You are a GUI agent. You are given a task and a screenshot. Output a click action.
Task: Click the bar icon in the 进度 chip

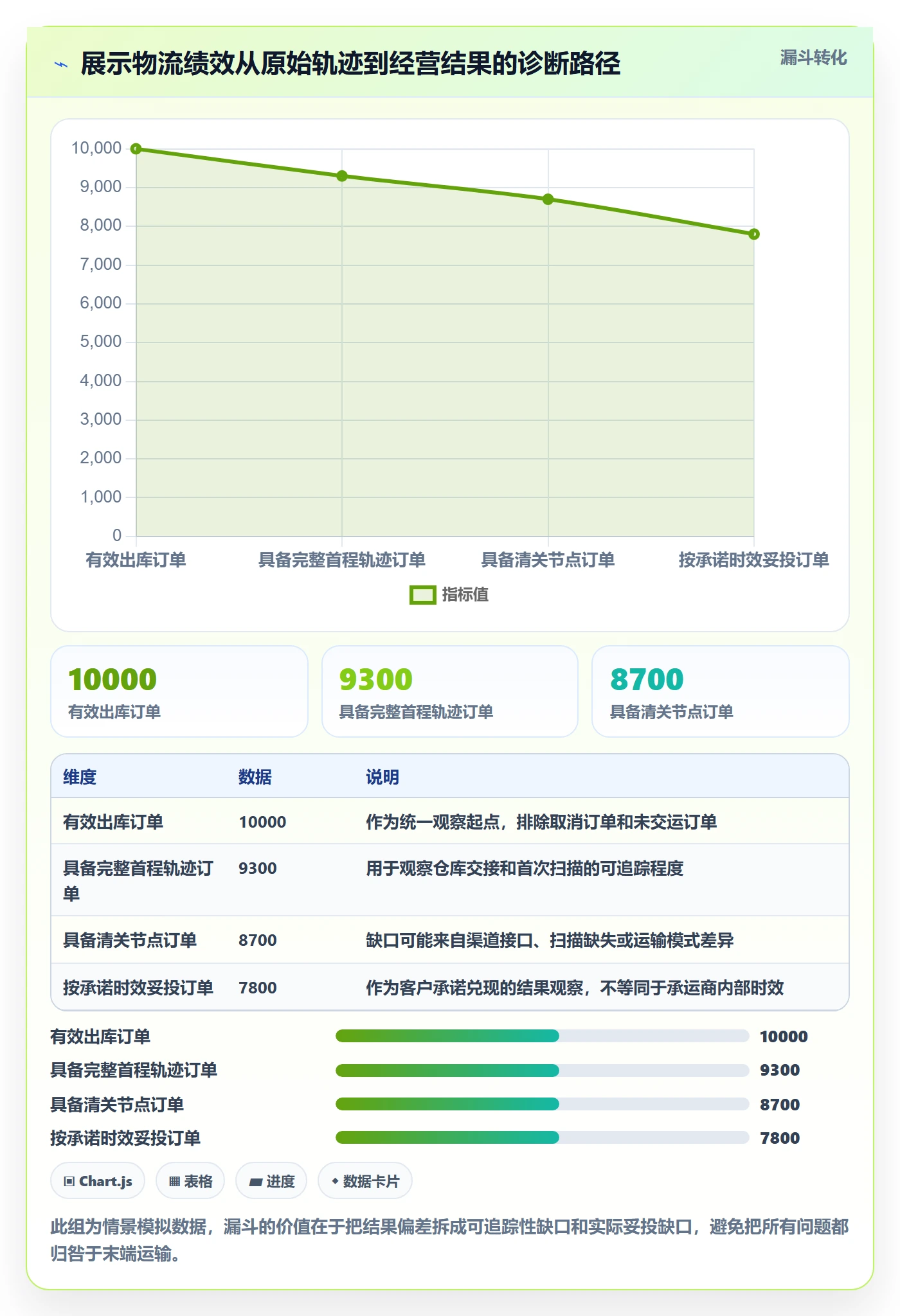tap(255, 1182)
